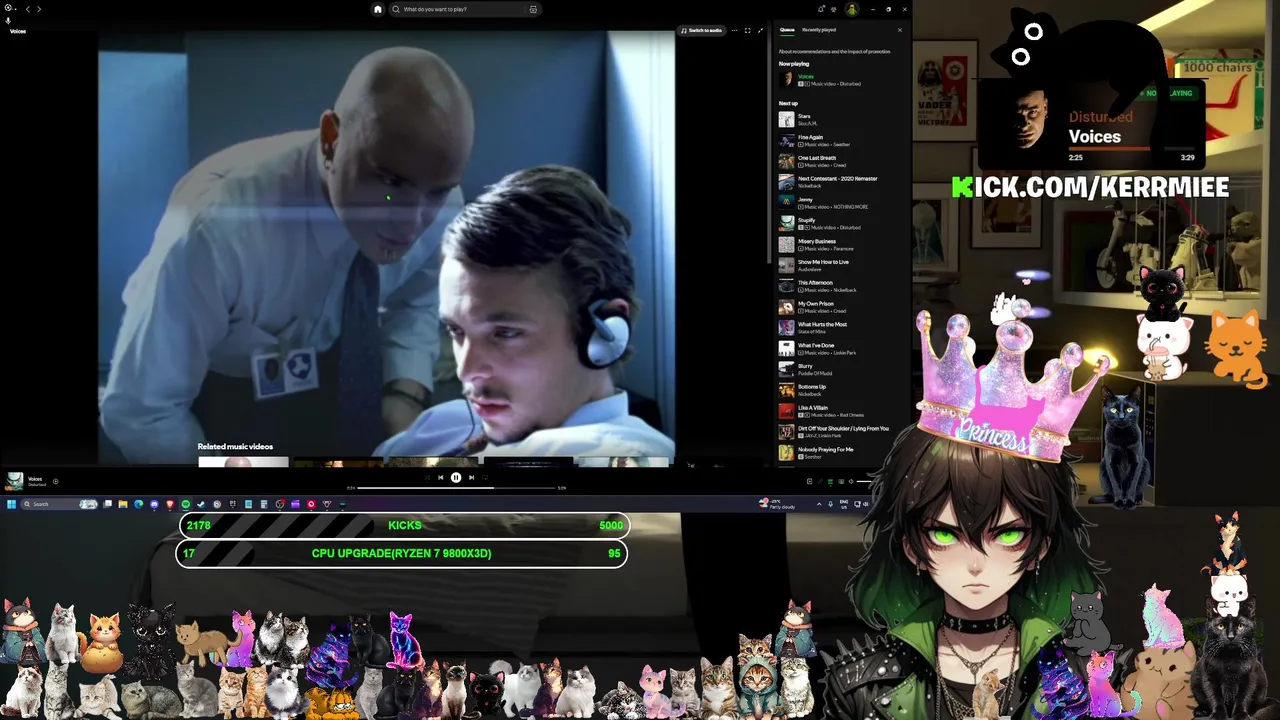
Task: Click the Blurry album thumbnail in queue
Action: (x=786, y=370)
